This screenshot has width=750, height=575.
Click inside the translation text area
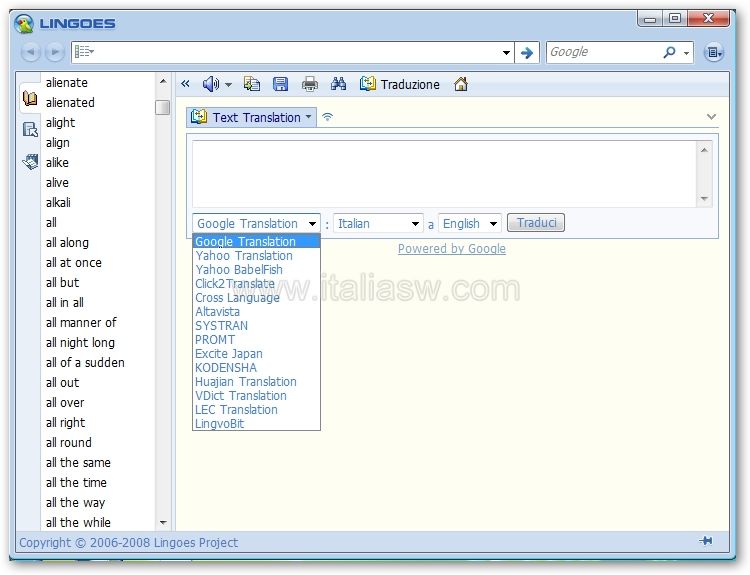(444, 174)
